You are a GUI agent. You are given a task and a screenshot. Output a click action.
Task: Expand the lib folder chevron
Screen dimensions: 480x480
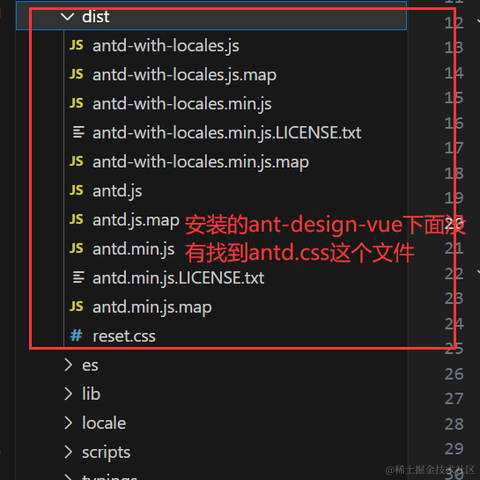[68, 394]
